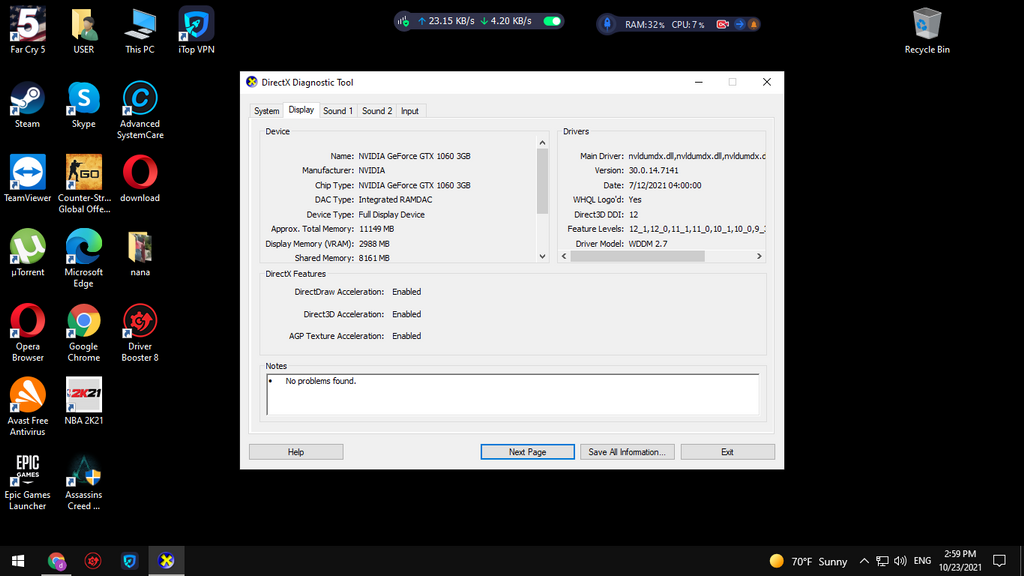Launch the iTop VPN desktop shortcut
Screen dimensions: 1024x576
point(196,31)
